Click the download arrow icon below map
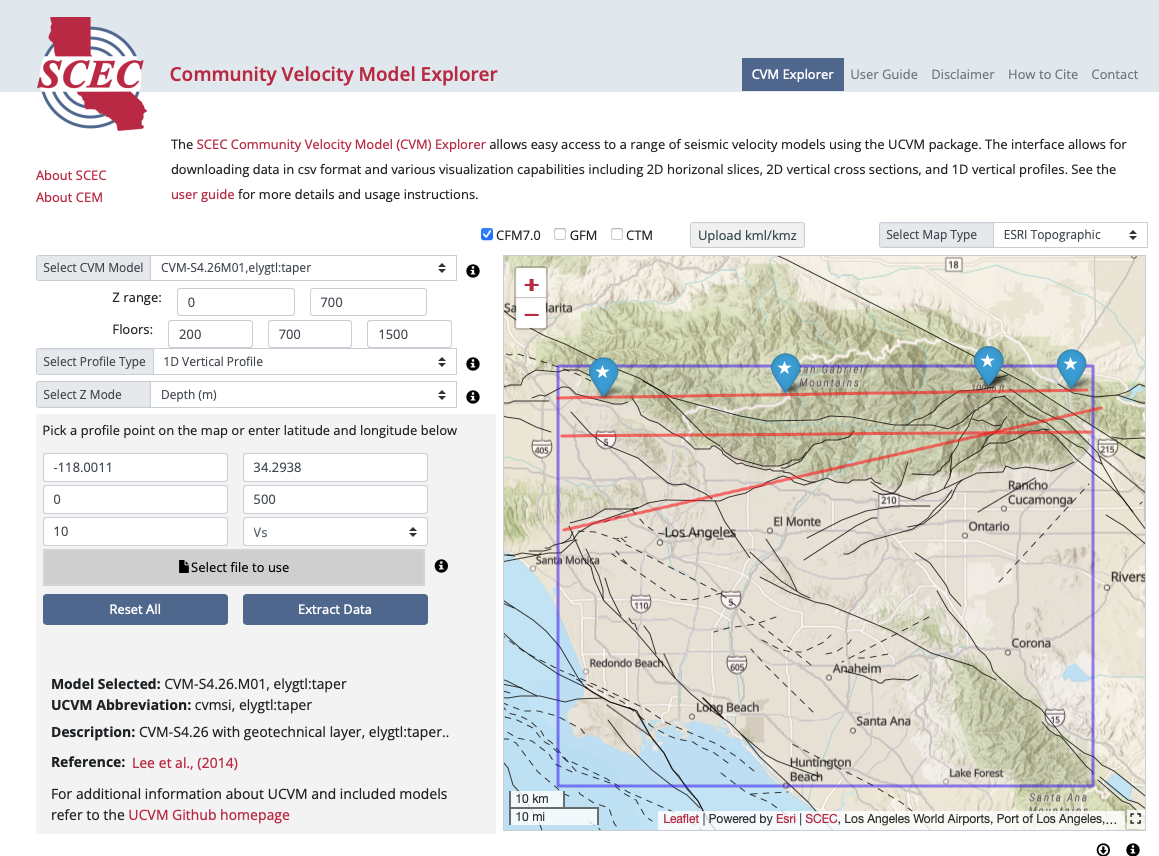This screenshot has width=1159, height=856. click(x=1103, y=849)
